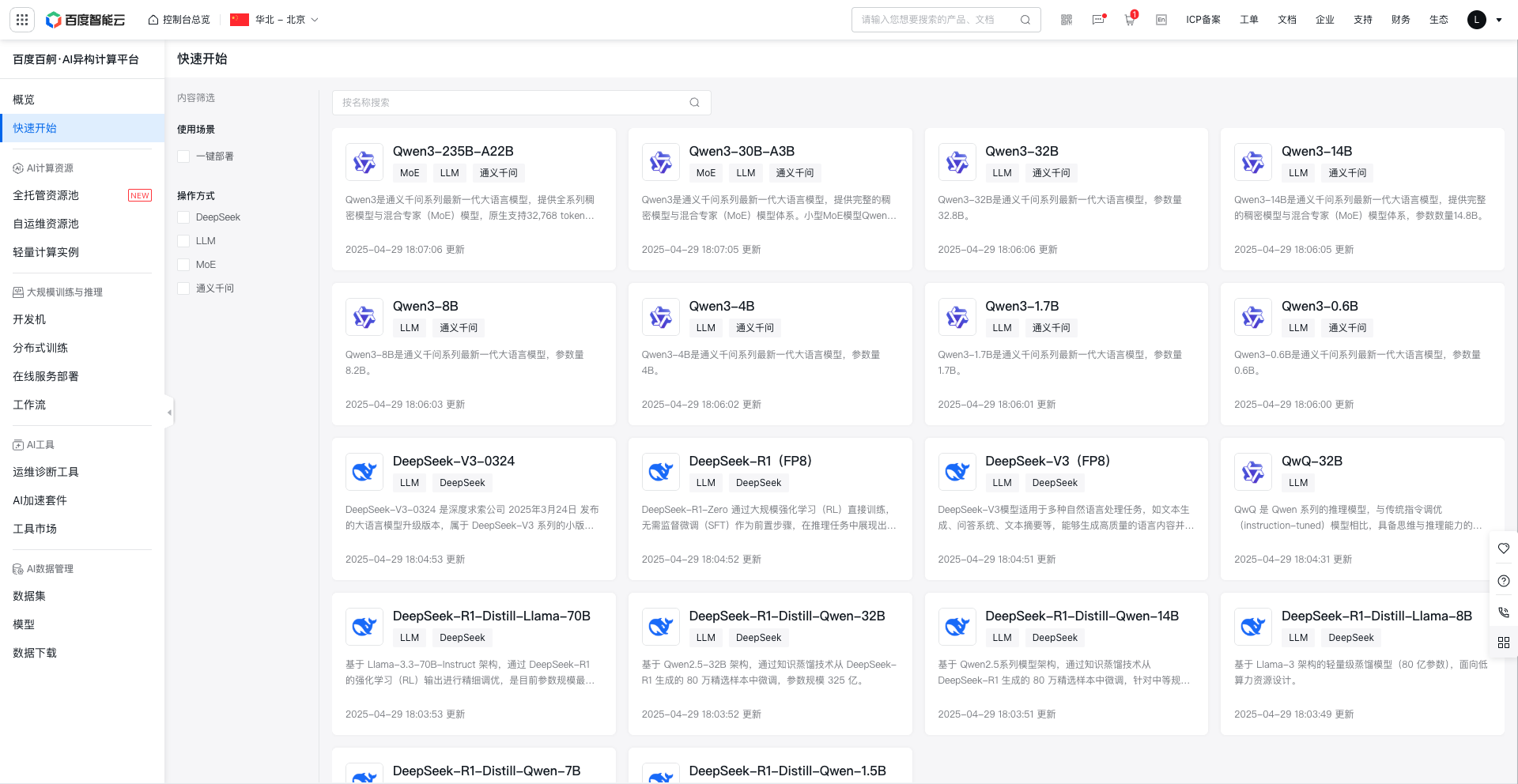
Task: Click the DeepSeek-V3 (FP8) whale icon
Action: point(957,472)
